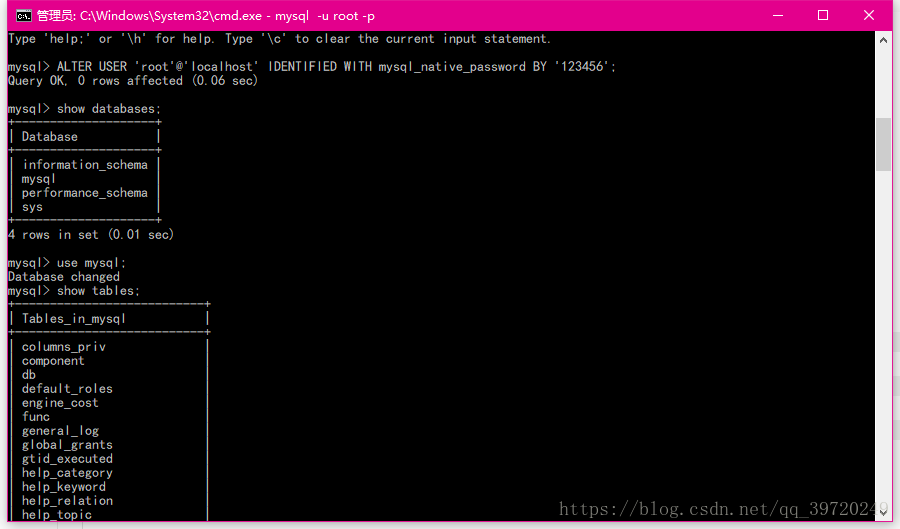Click the 'general_log' table row
Viewport: 900px width, 529px height.
click(x=60, y=431)
